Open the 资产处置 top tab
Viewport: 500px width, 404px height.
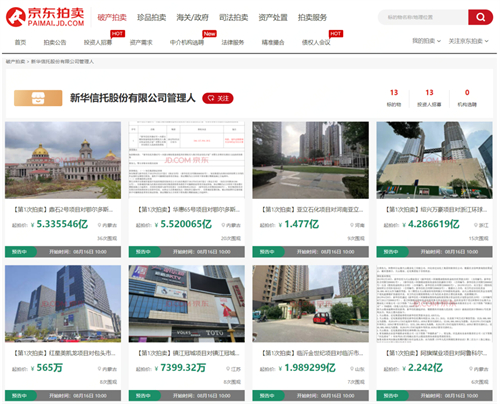273,17
